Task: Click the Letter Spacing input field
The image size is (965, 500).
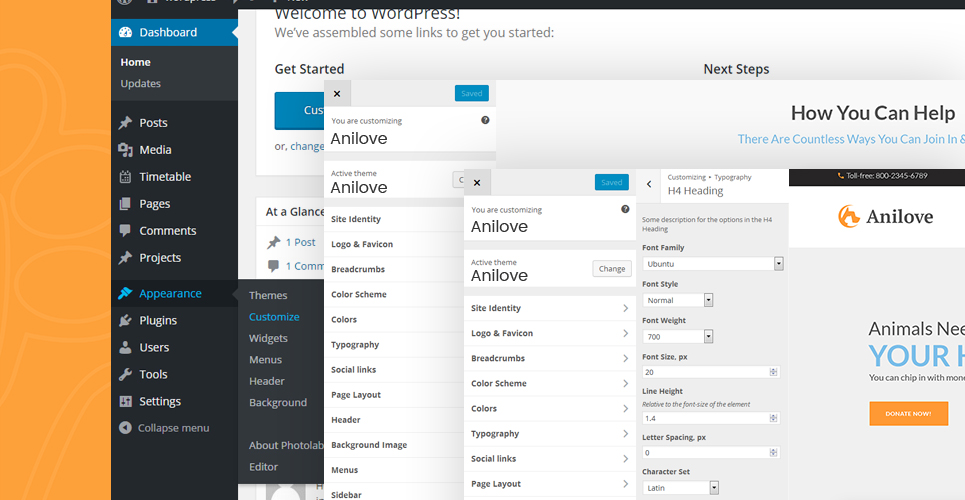Action: coord(711,452)
